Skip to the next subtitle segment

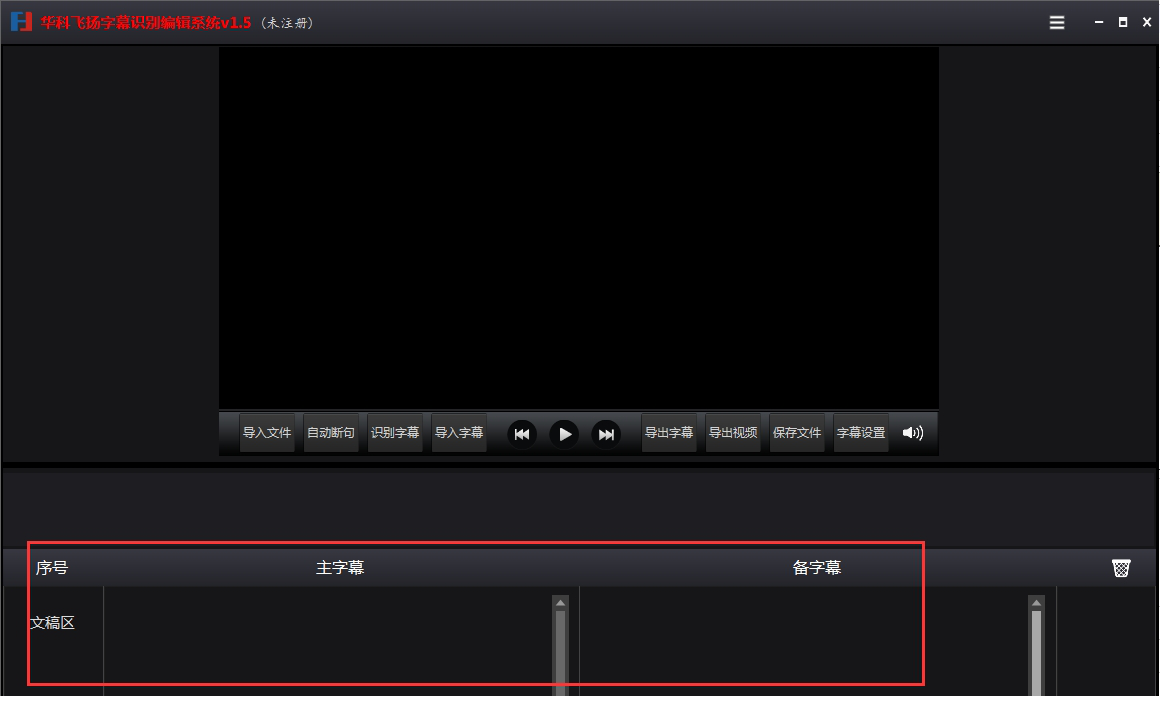tap(606, 433)
